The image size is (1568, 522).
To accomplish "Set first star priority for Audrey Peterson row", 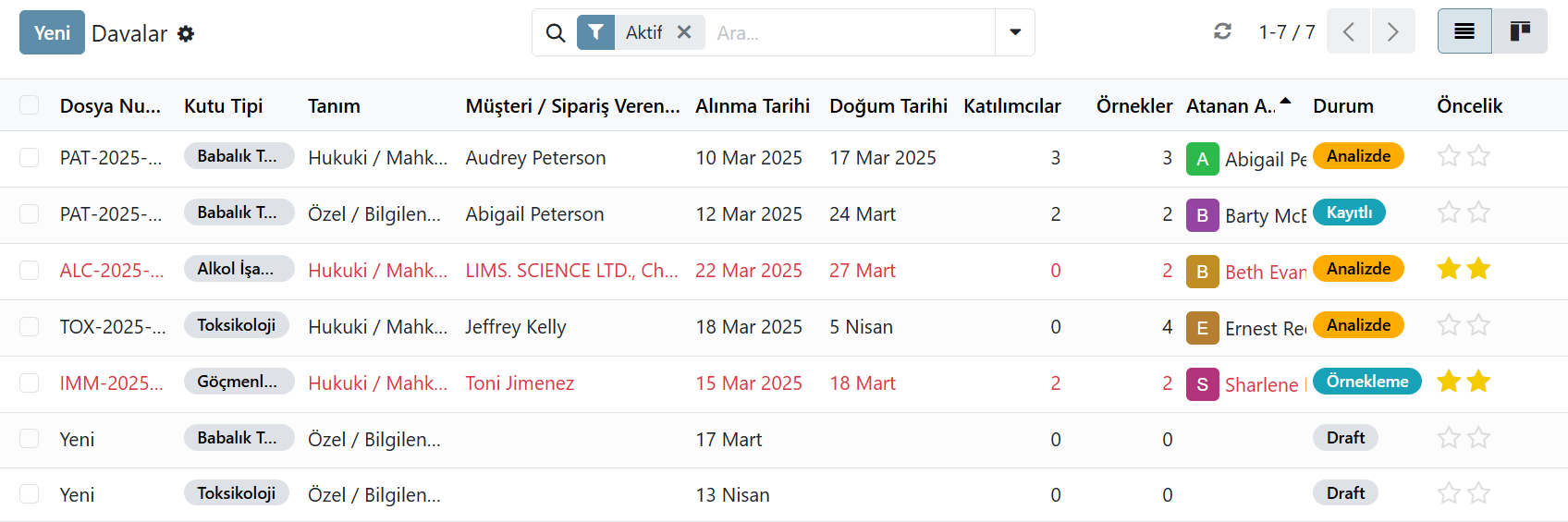I will (x=1449, y=156).
